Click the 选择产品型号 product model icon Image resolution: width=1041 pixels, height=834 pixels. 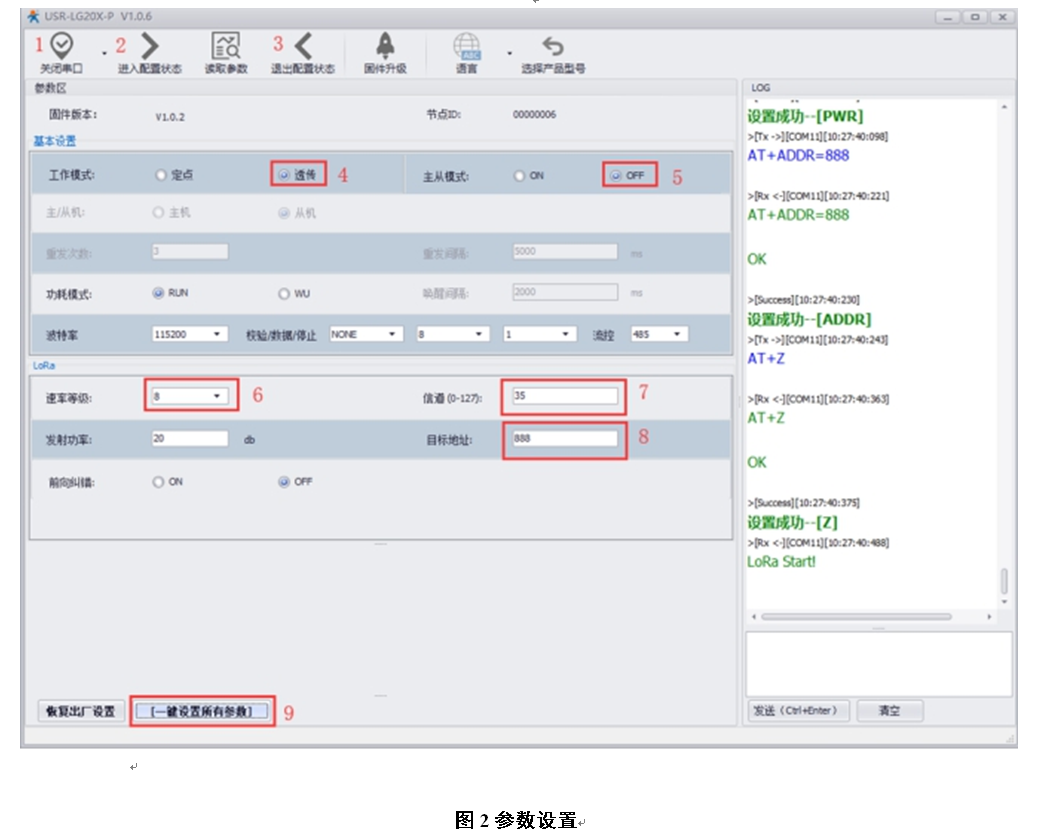[552, 46]
